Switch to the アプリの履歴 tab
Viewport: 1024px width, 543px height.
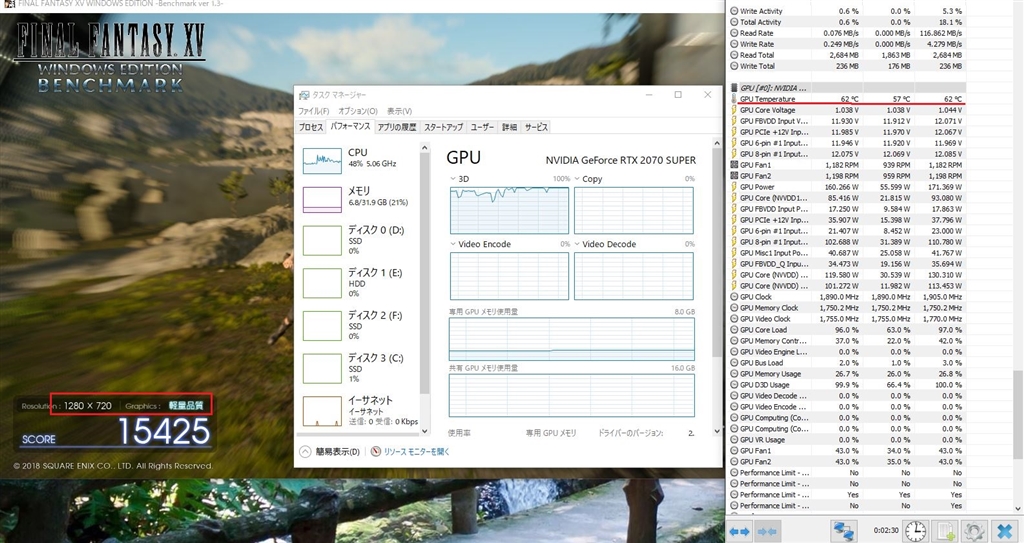(397, 127)
